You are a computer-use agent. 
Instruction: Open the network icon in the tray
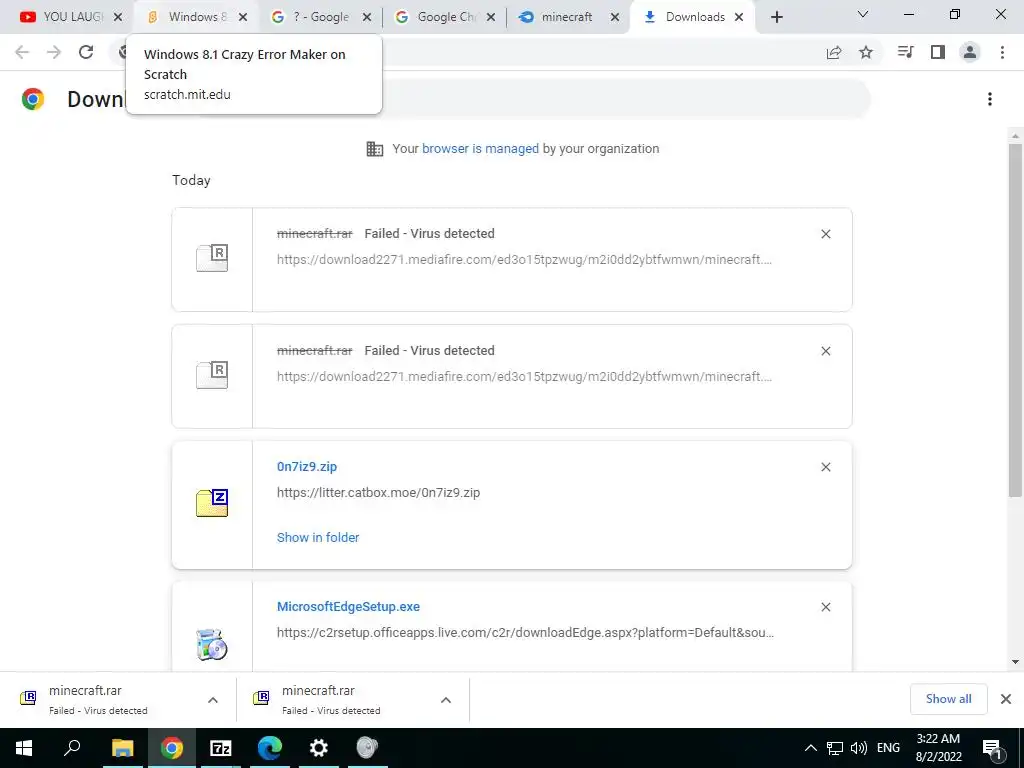[x=835, y=748]
